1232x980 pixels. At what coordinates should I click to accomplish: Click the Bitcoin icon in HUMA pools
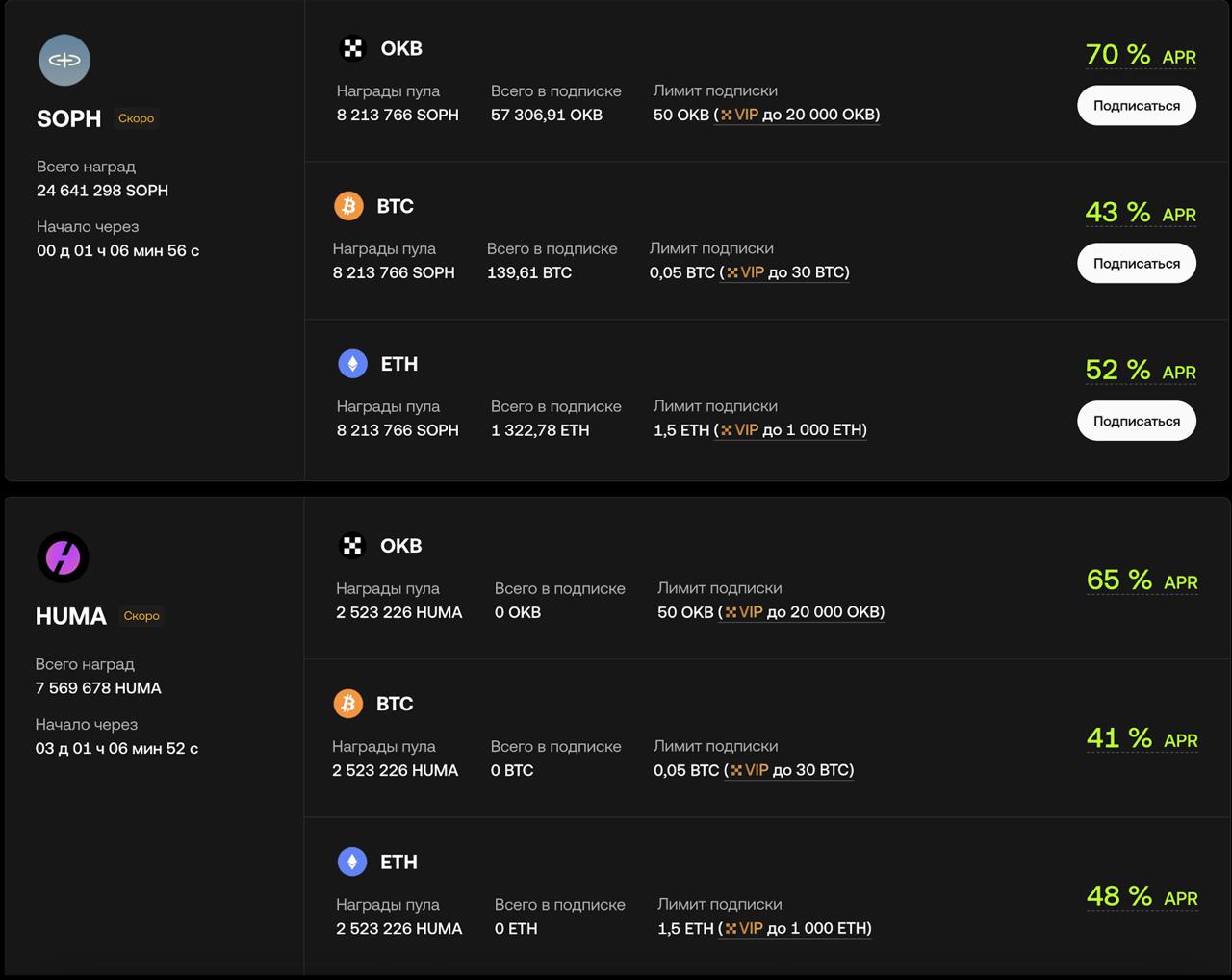348,704
